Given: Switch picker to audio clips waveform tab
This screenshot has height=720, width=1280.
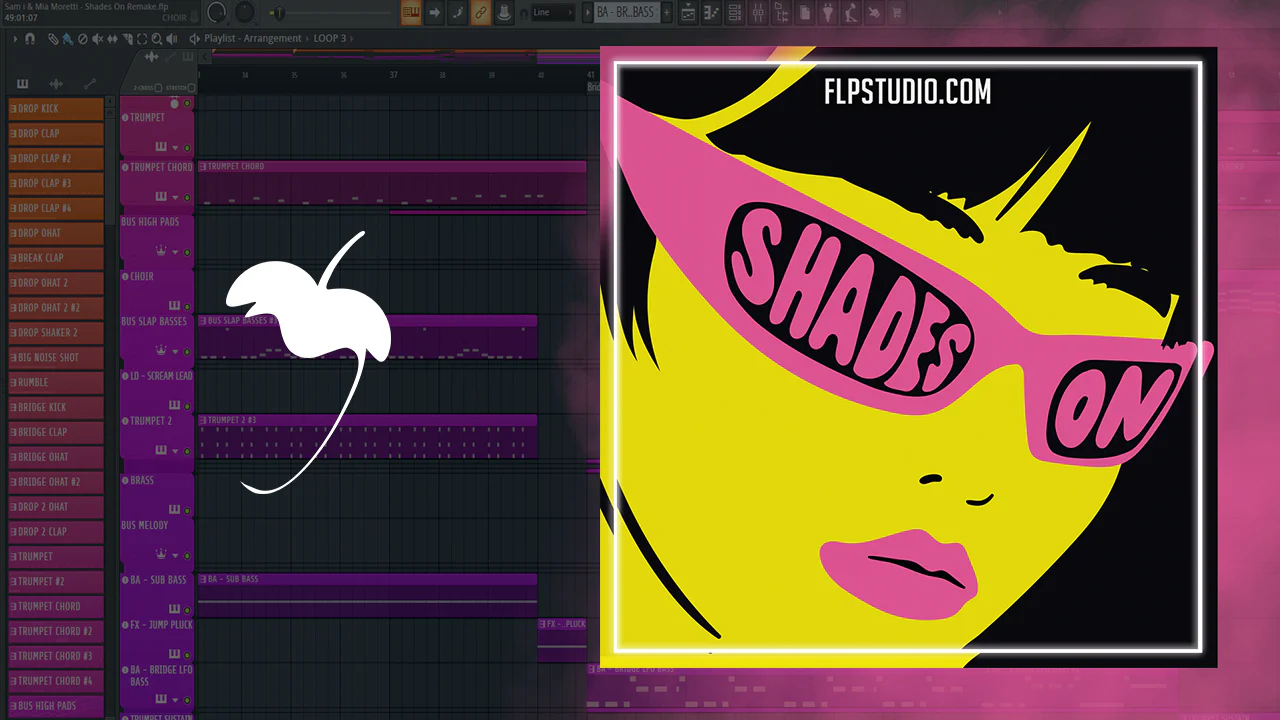Looking at the screenshot, I should coord(56,83).
